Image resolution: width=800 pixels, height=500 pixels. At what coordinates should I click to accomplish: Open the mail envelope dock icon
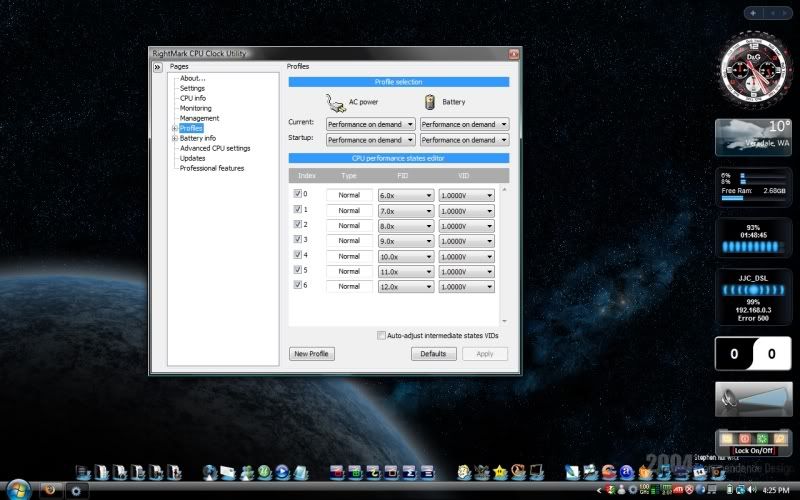(x=228, y=472)
